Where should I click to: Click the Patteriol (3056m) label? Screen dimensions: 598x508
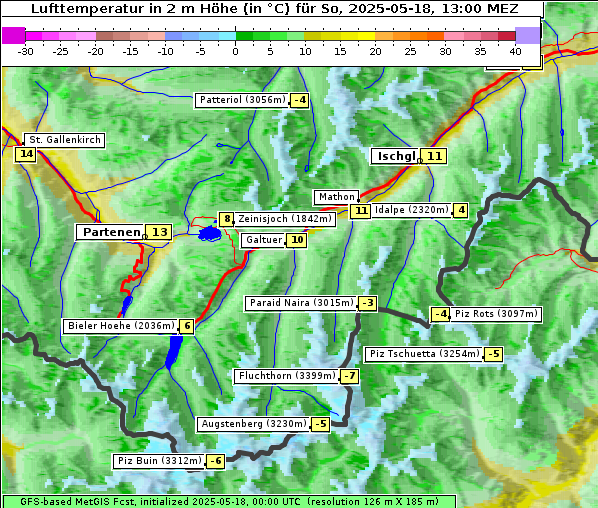[242, 100]
